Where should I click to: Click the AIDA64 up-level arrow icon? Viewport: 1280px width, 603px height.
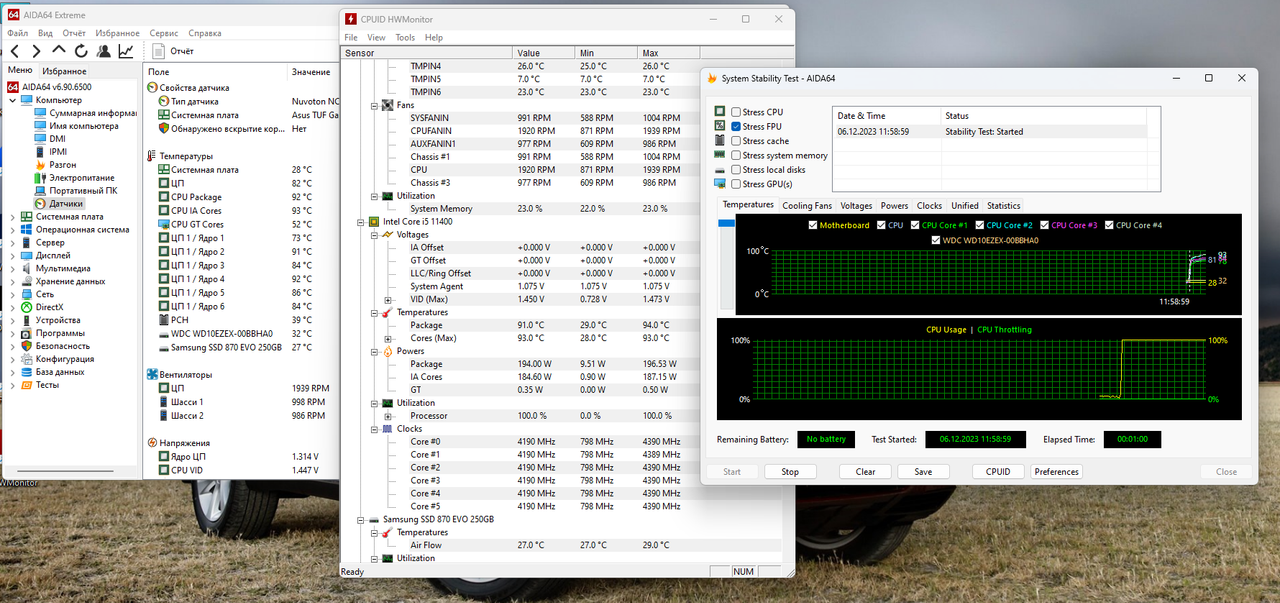(x=58, y=51)
